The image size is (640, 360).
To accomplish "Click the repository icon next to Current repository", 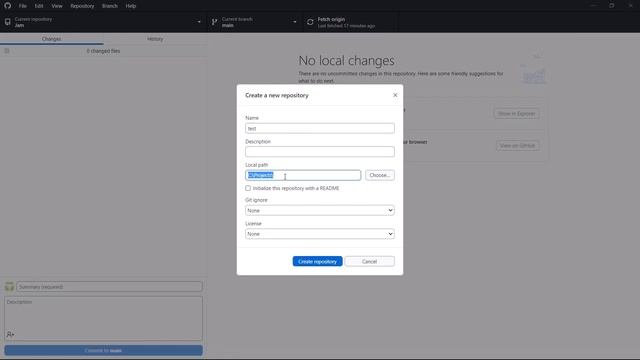I will (7, 22).
